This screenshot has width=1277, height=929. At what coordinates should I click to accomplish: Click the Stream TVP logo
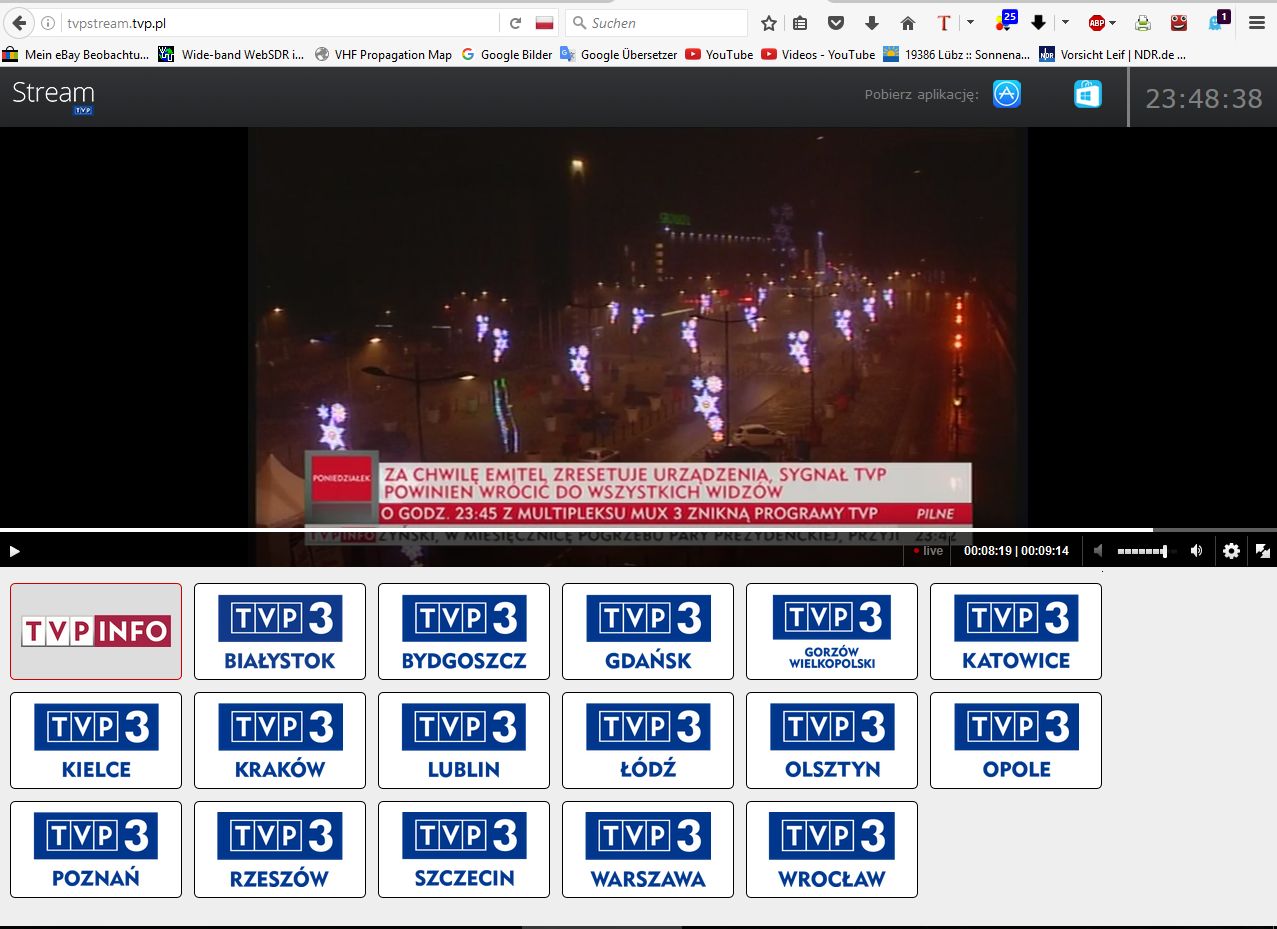pyautogui.click(x=53, y=96)
